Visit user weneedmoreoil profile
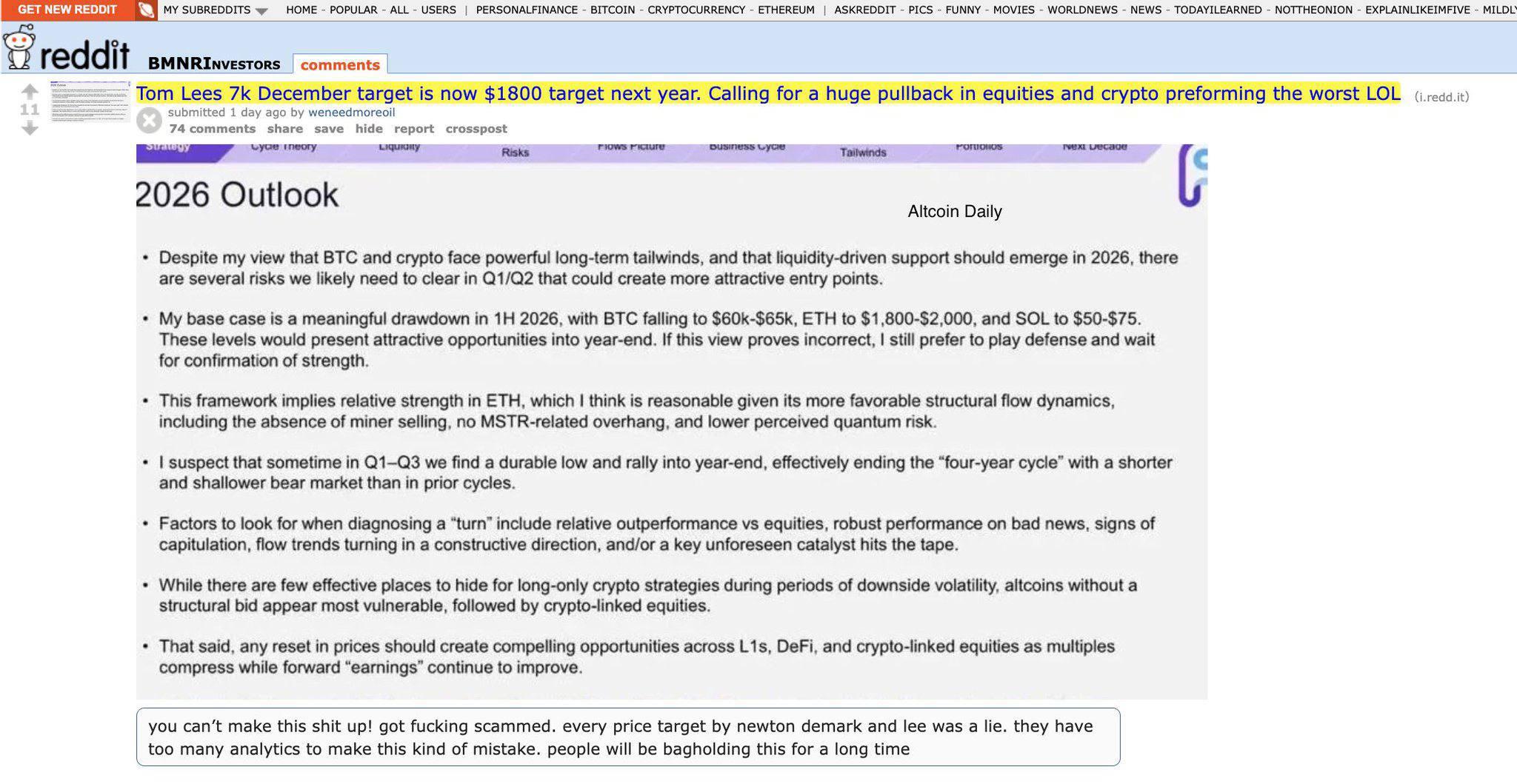The image size is (1517, 784). 351,113
